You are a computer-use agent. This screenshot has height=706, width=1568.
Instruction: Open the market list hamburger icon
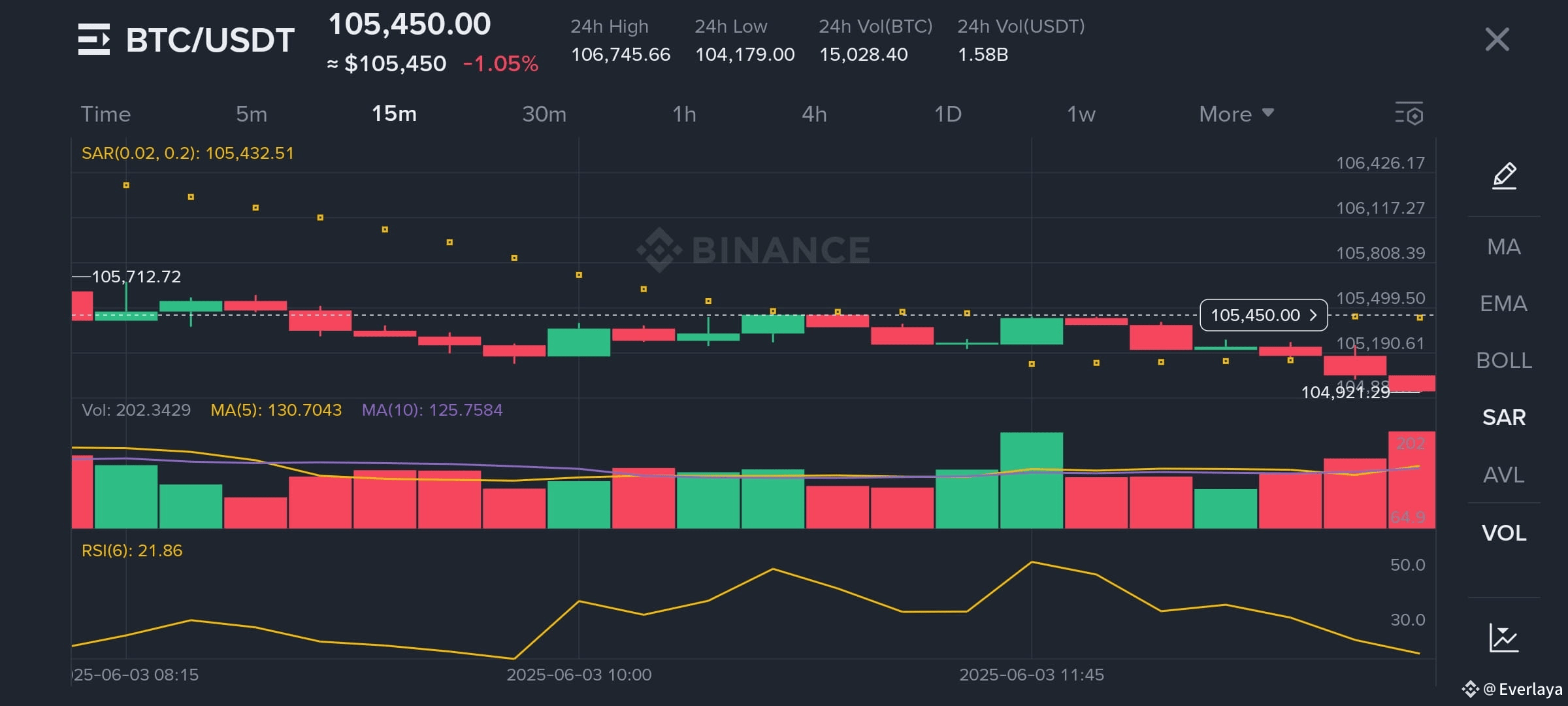point(94,40)
